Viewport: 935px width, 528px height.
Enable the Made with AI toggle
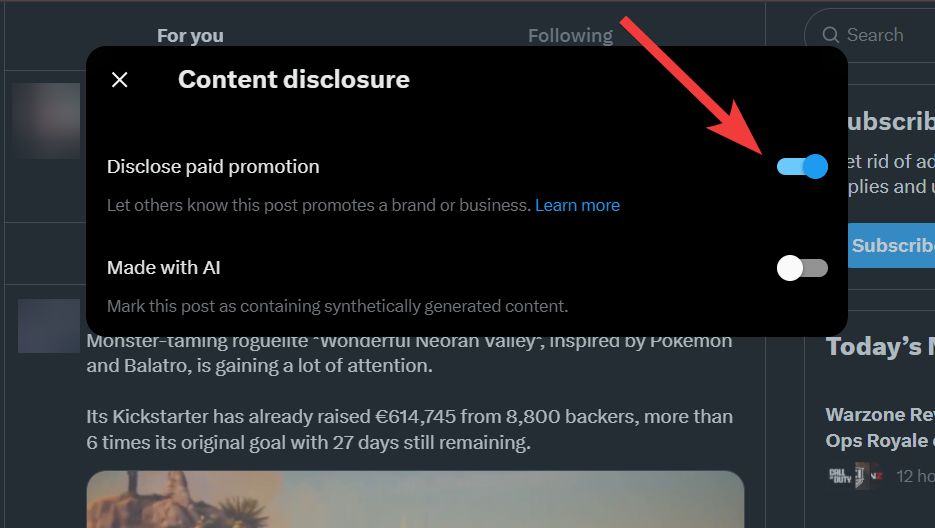tap(802, 268)
